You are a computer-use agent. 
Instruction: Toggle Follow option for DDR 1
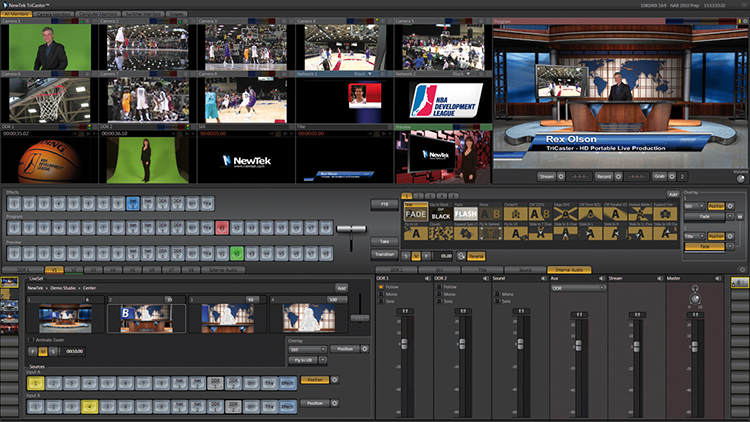[x=381, y=287]
